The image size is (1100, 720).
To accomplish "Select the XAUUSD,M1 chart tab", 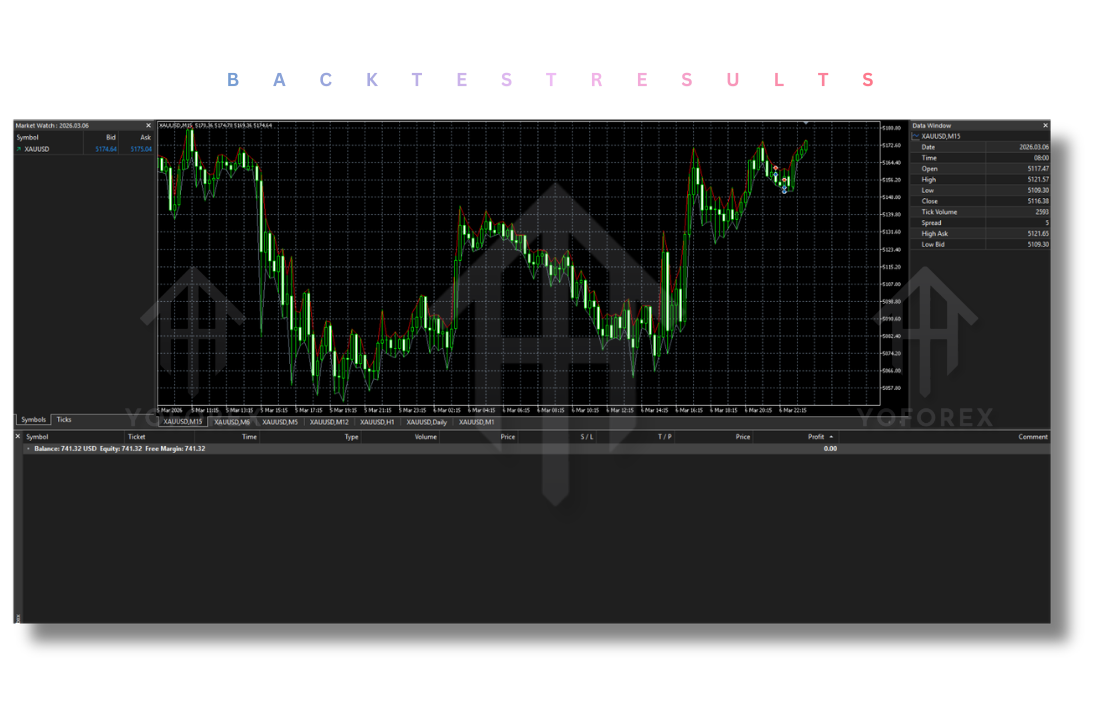I will point(477,422).
